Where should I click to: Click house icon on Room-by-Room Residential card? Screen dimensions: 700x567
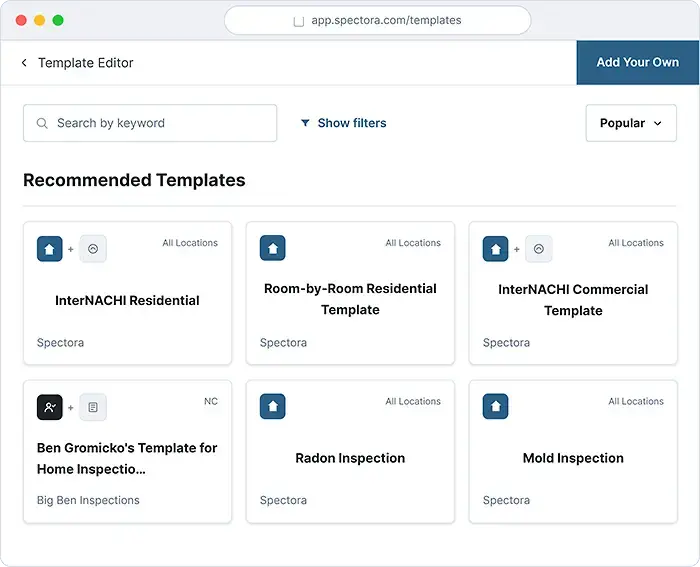[273, 248]
